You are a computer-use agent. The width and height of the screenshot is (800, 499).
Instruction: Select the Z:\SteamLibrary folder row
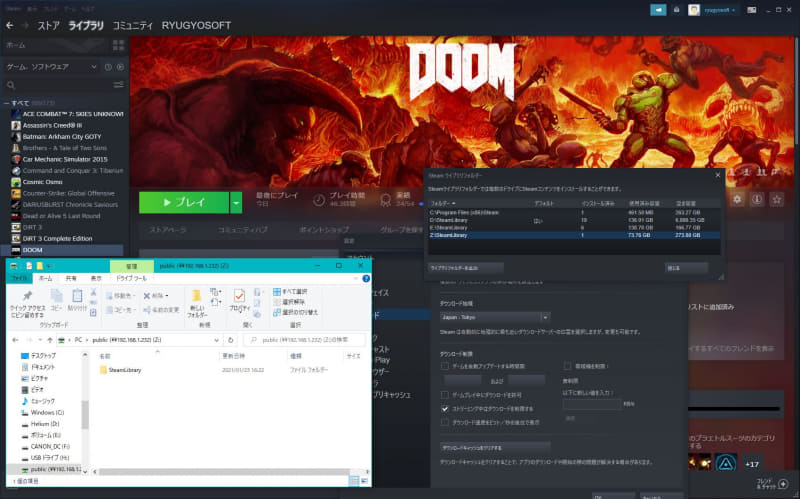click(x=574, y=235)
